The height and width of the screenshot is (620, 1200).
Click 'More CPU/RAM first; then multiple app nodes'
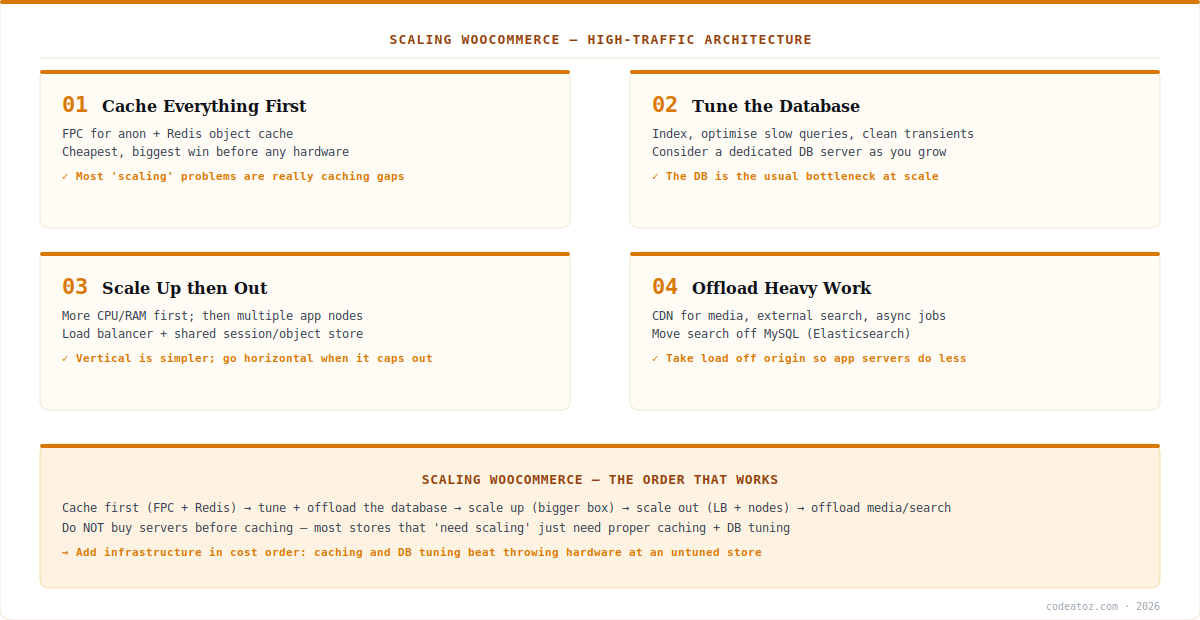[213, 316]
